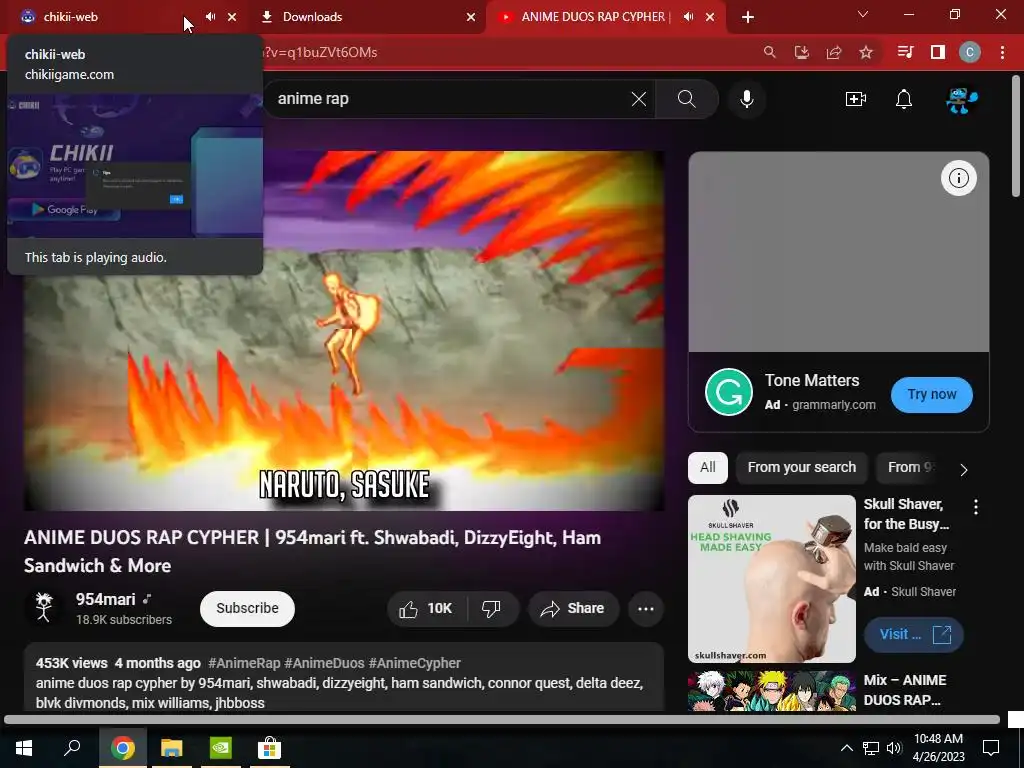
Task: Open YouTube Create video icon
Action: click(856, 99)
